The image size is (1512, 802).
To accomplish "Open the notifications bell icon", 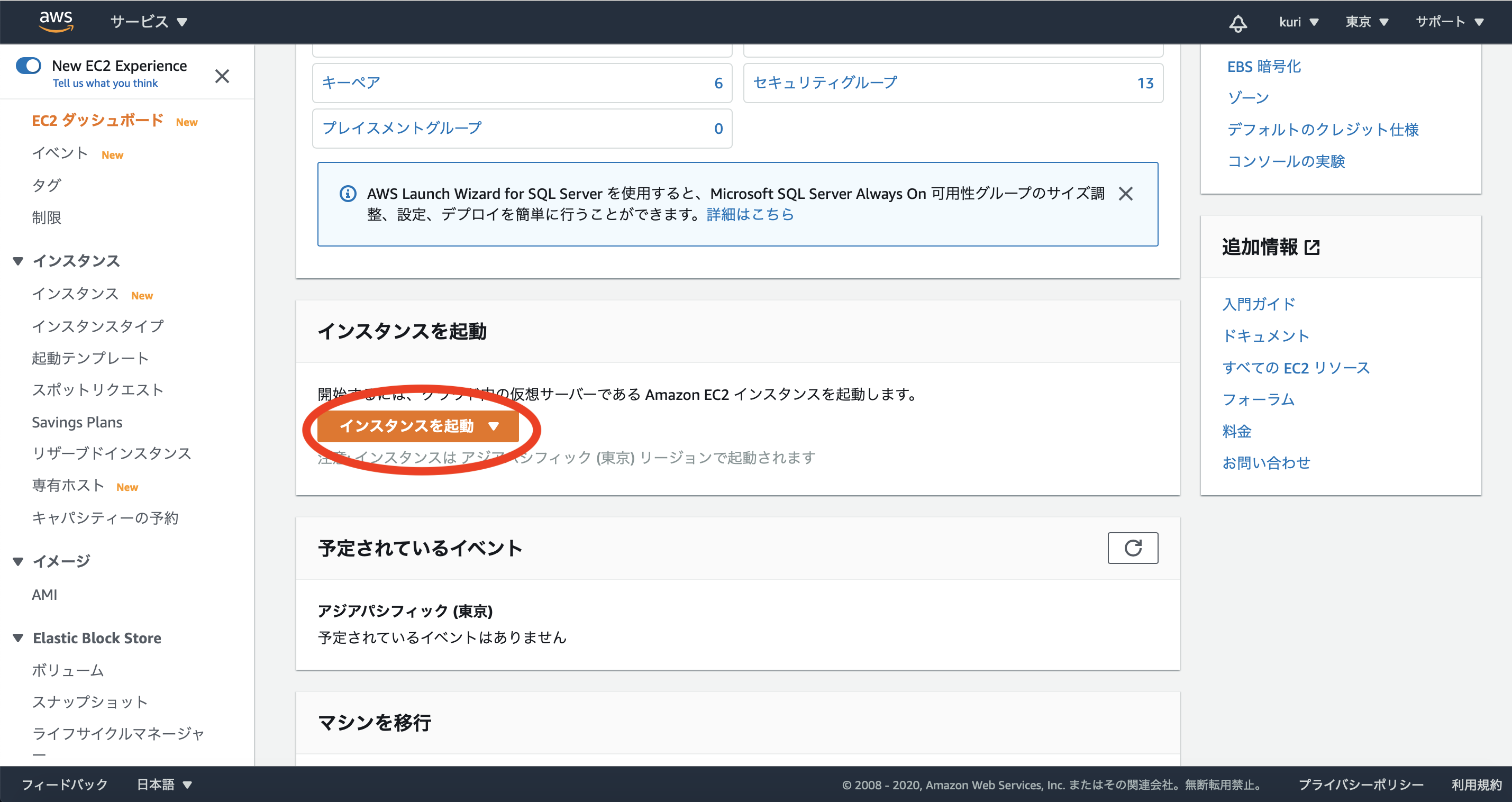I will (x=1238, y=23).
